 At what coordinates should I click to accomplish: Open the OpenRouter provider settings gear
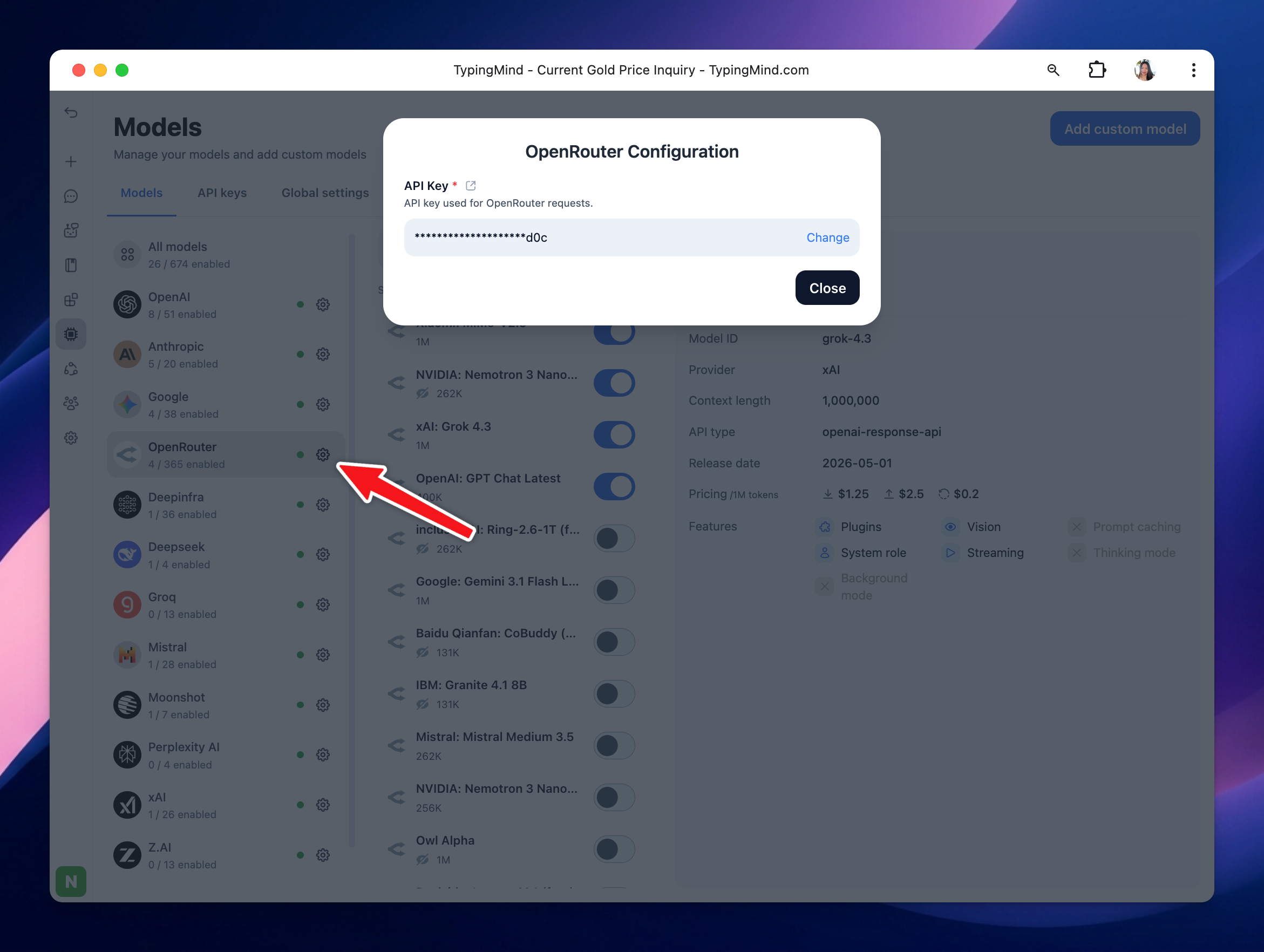[x=323, y=455]
